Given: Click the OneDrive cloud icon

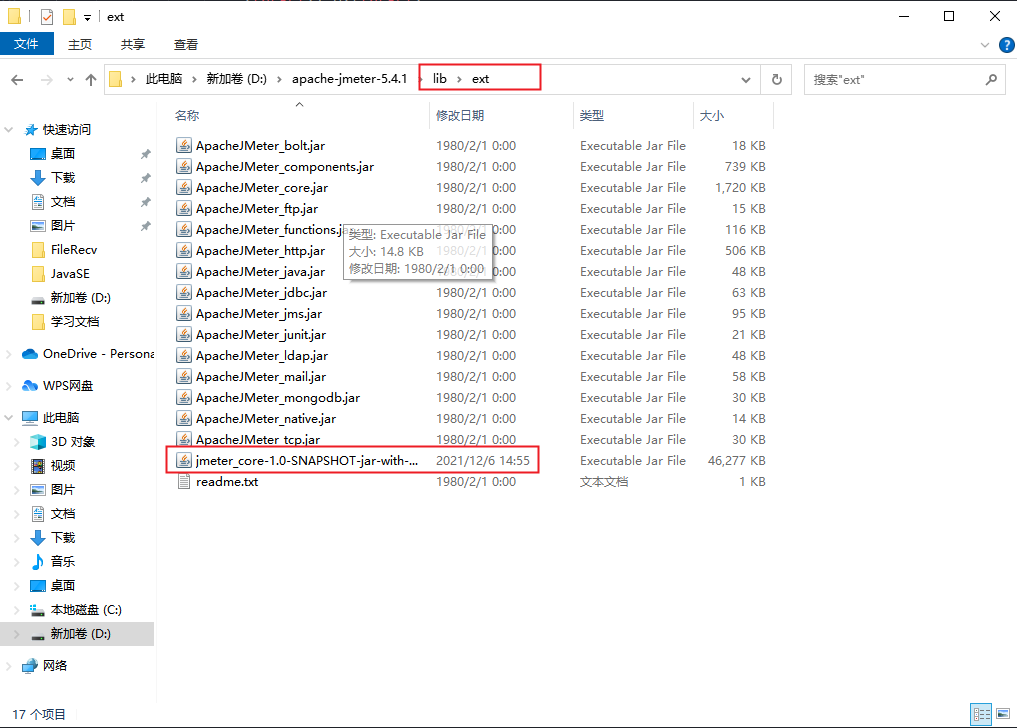Looking at the screenshot, I should click(x=30, y=354).
